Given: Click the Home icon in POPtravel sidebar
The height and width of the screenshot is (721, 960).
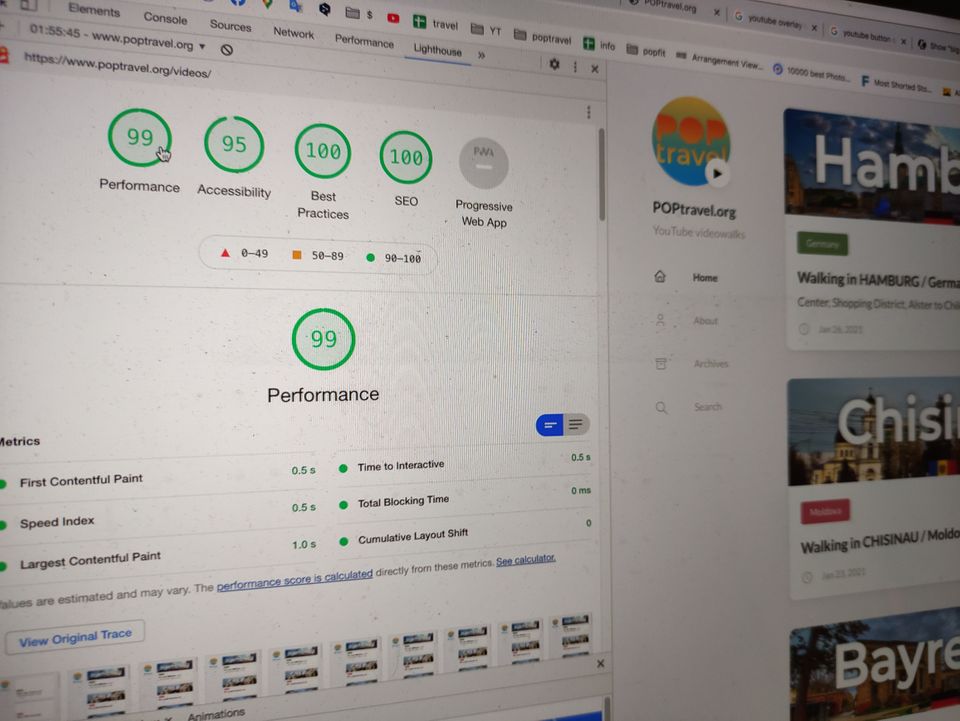Looking at the screenshot, I should [x=660, y=277].
